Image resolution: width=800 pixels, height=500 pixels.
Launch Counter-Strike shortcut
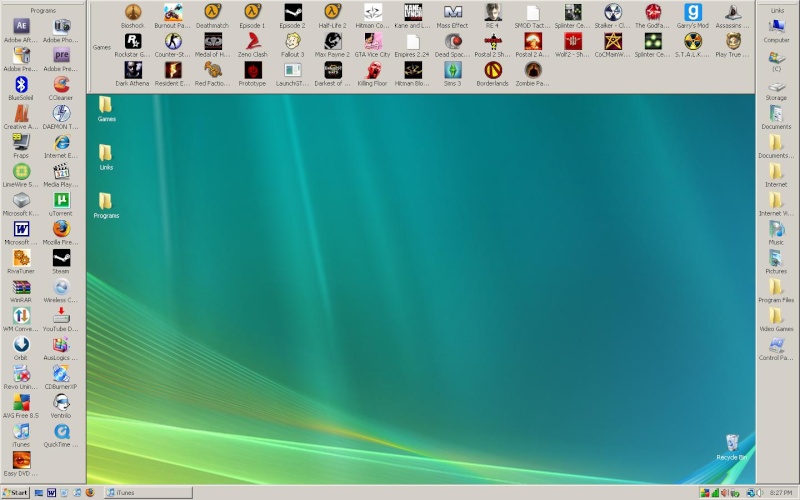click(x=172, y=44)
